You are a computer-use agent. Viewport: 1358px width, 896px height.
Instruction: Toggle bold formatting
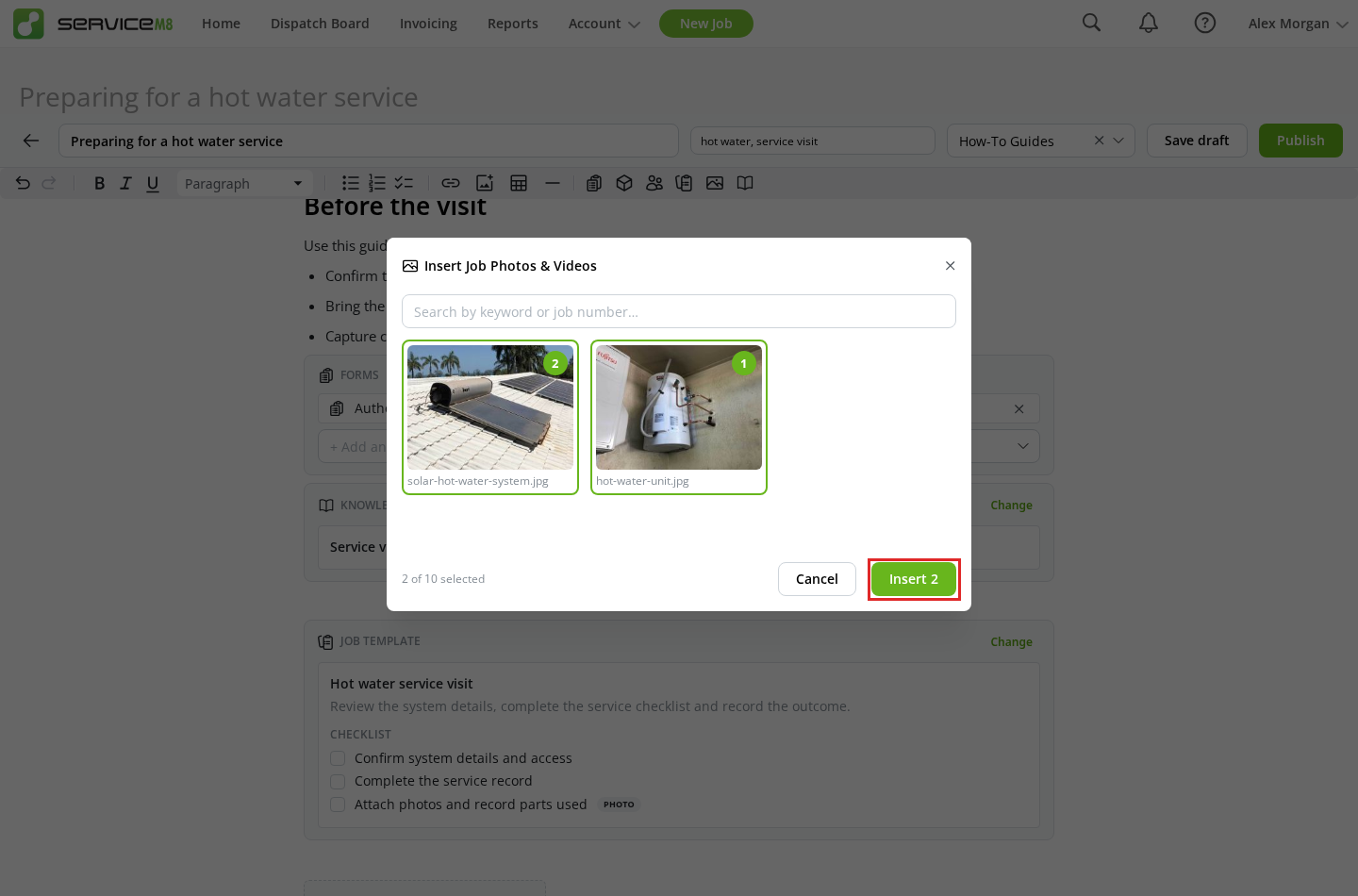[x=99, y=183]
